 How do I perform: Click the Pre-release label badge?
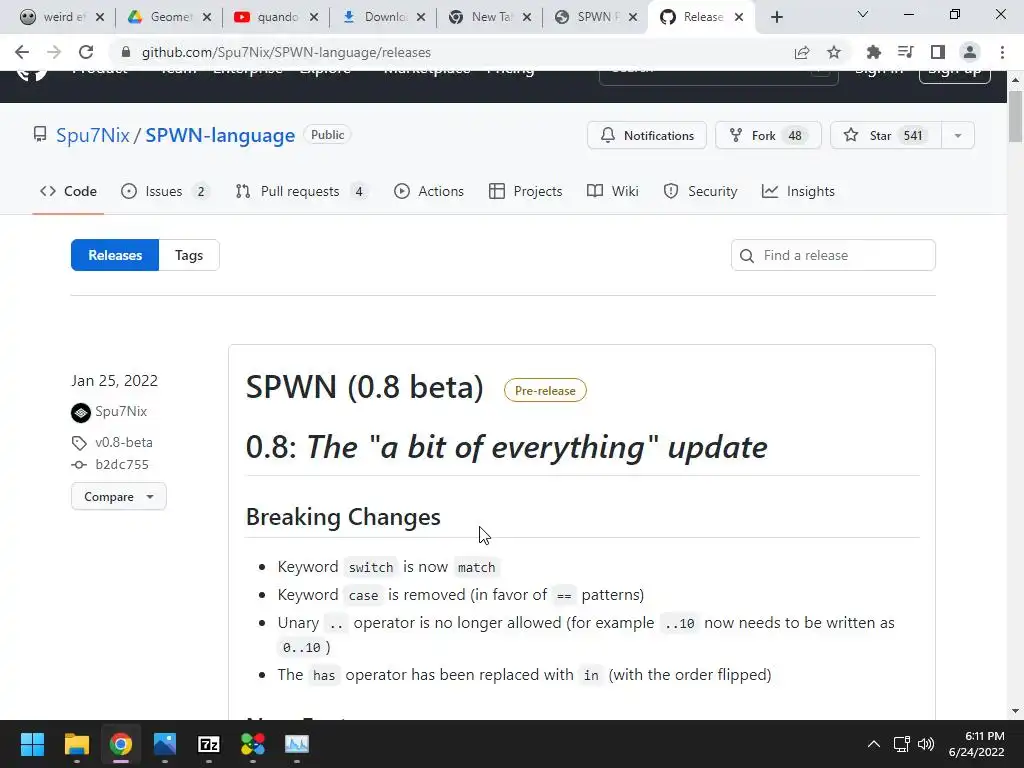[x=545, y=391]
